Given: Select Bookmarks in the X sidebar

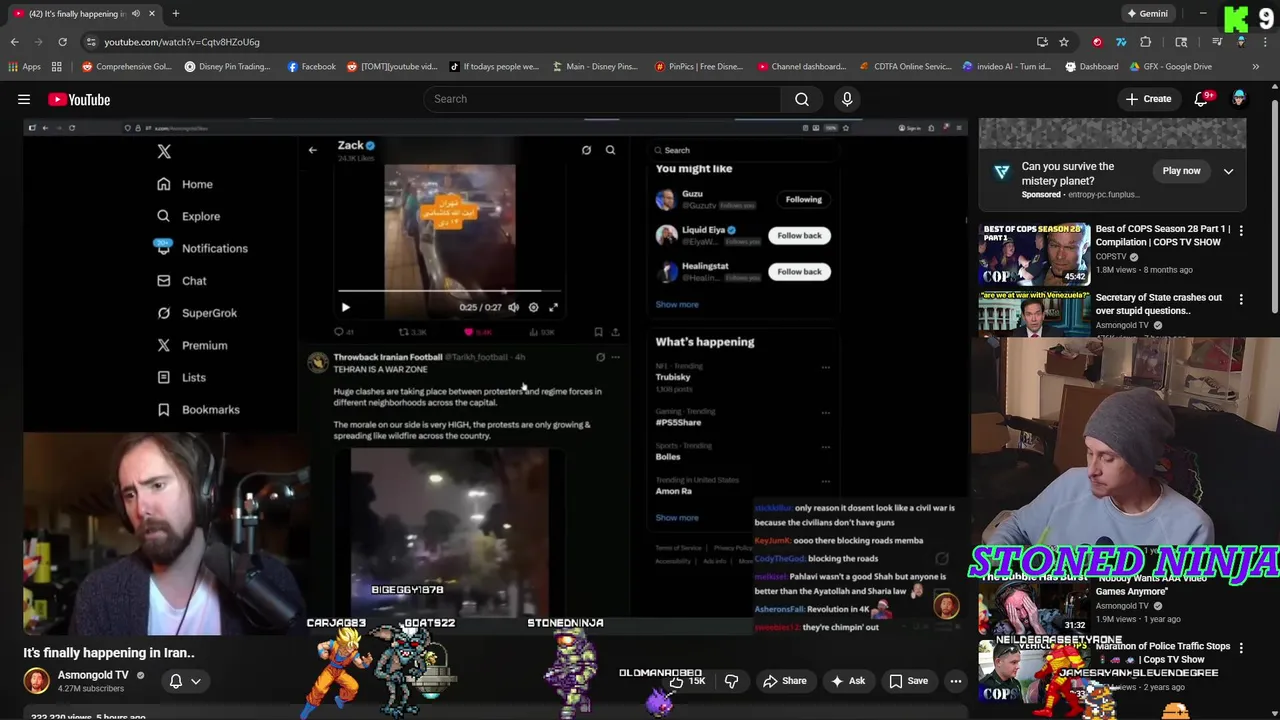Looking at the screenshot, I should 197,410.
